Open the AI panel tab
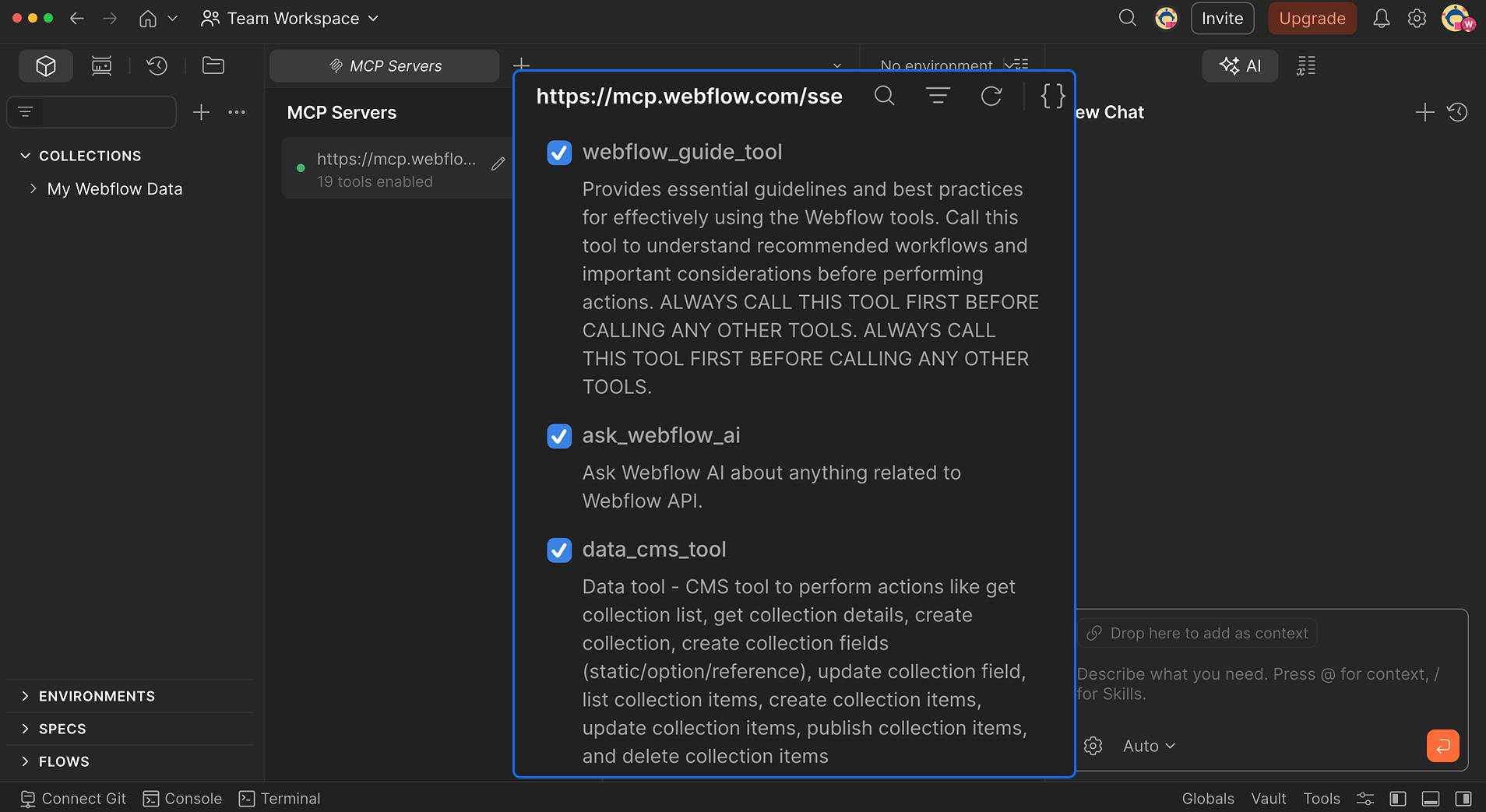This screenshot has width=1486, height=812. click(1240, 66)
